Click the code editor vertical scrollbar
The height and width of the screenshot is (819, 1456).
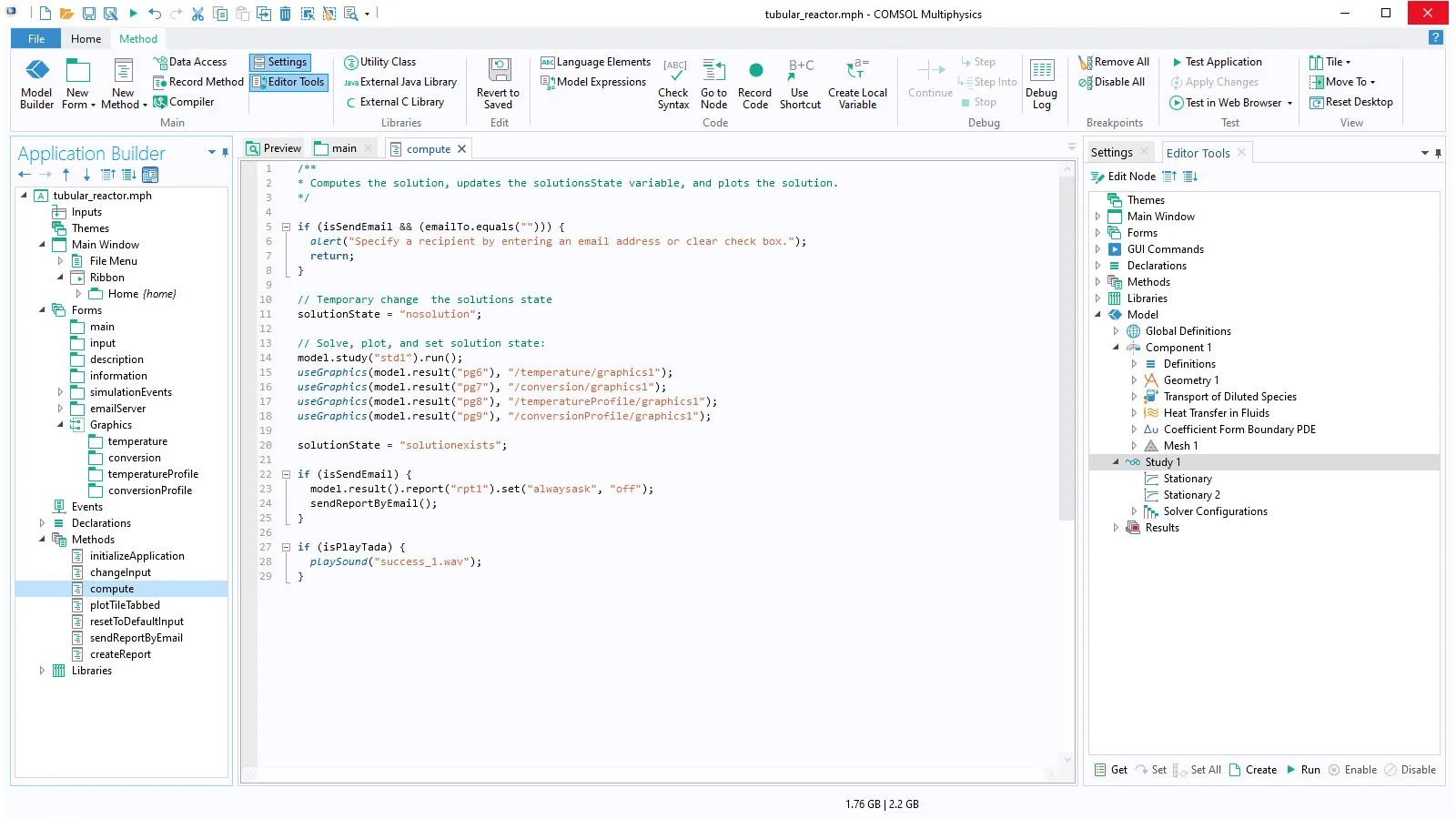1067,346
